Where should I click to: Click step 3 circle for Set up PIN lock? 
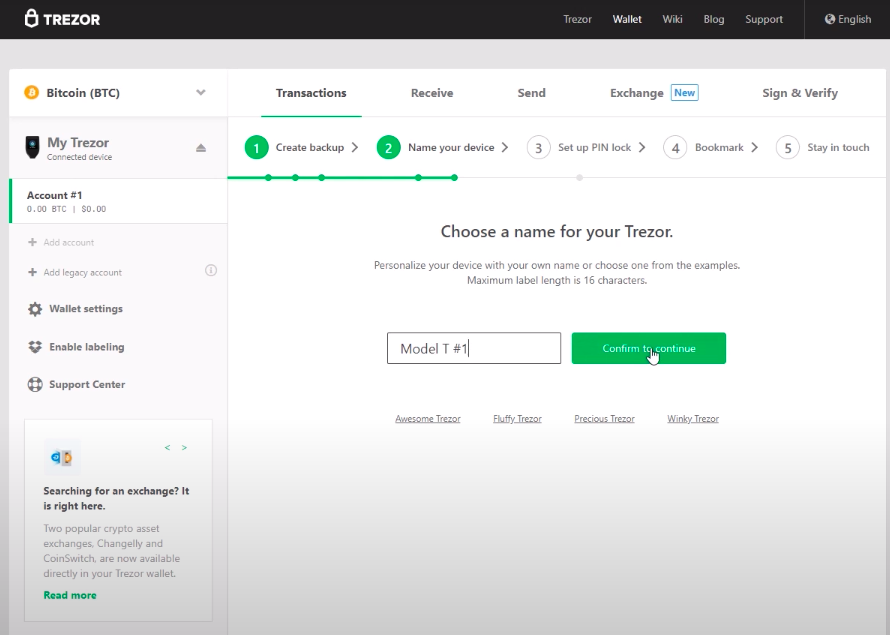point(539,148)
